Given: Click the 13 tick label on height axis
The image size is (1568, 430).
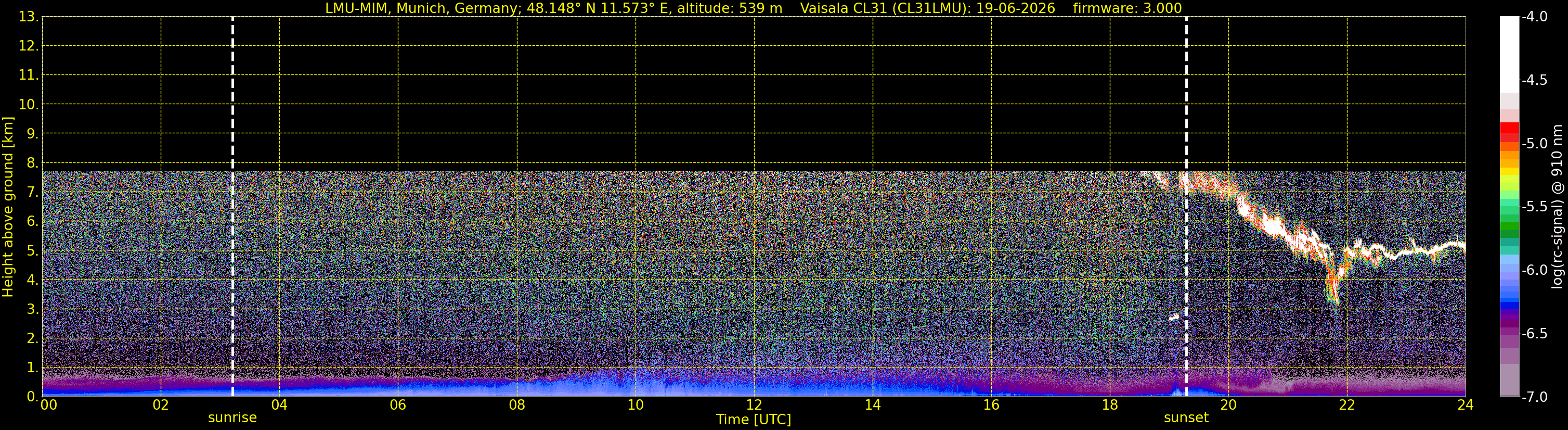Looking at the screenshot, I should pyautogui.click(x=28, y=17).
